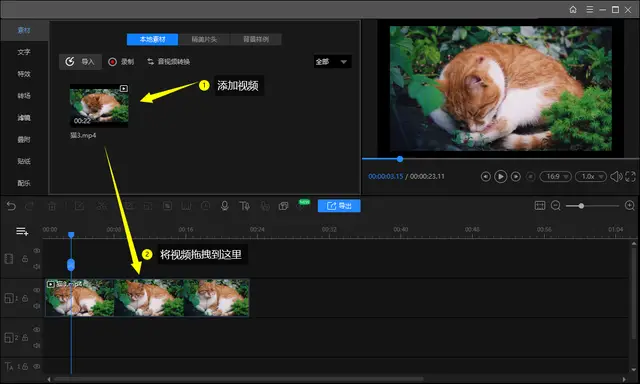
Task: Click the audio/video convert arrows icon
Action: coord(150,62)
